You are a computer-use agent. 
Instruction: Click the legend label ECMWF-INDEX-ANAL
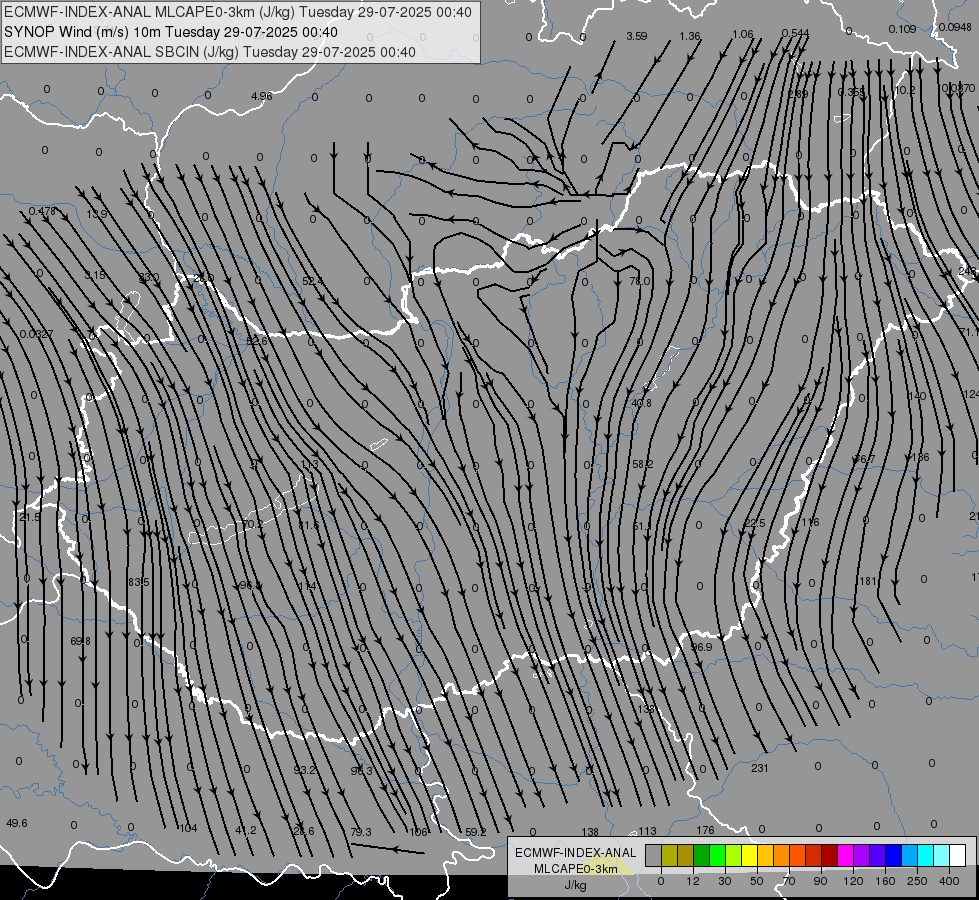[575, 853]
